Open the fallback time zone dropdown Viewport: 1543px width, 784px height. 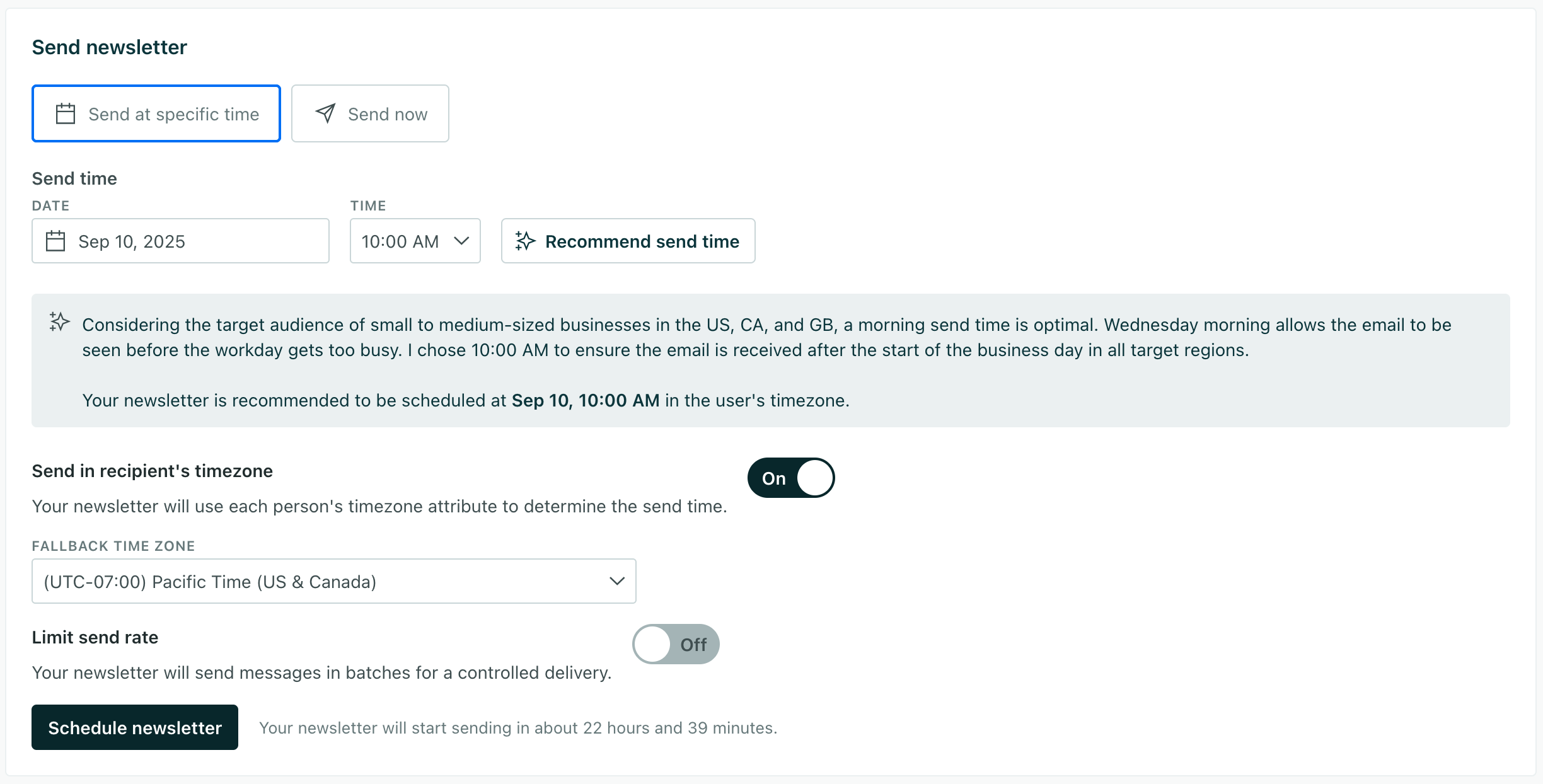pos(333,580)
